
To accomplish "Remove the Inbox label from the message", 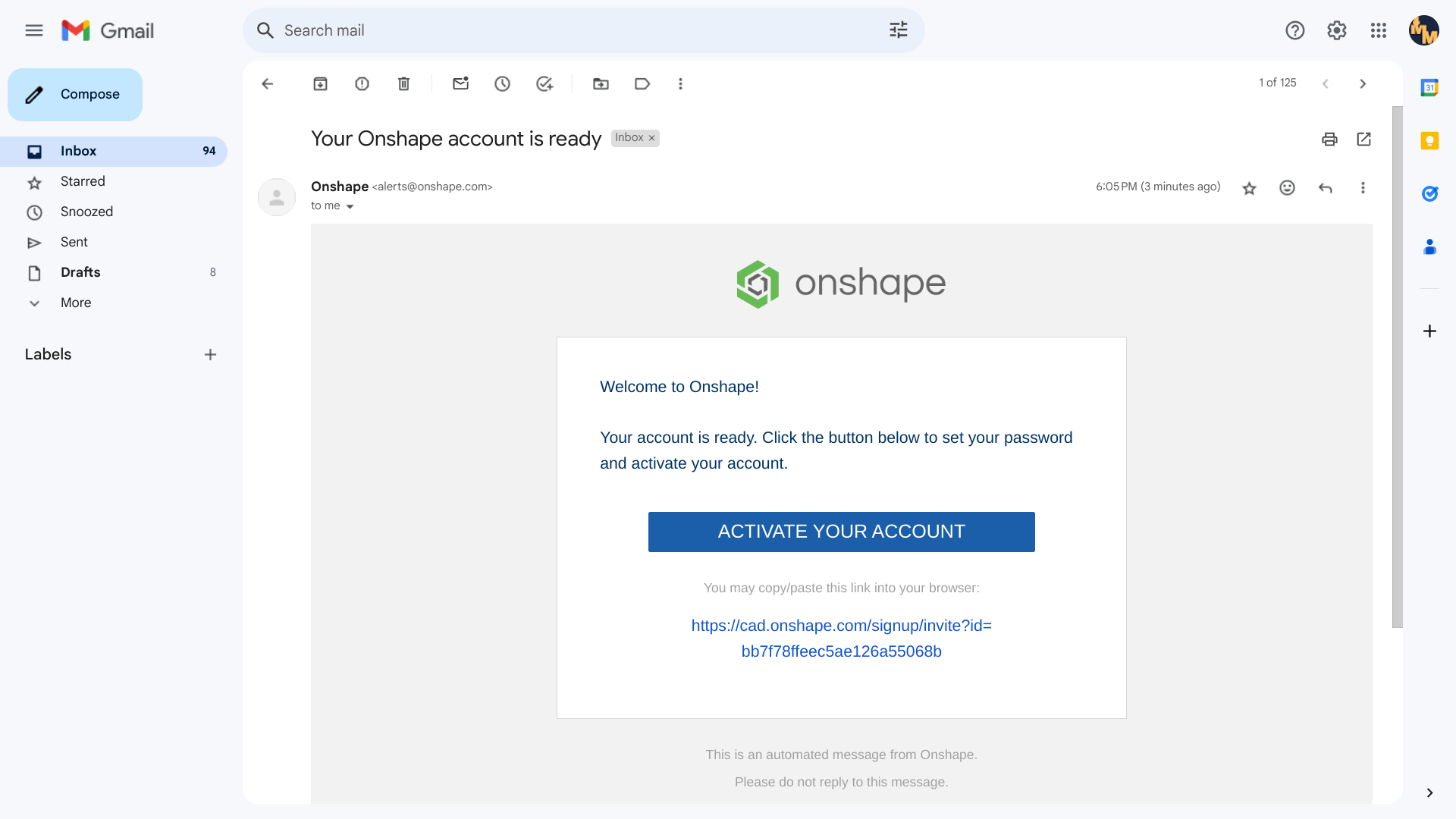I will 651,138.
